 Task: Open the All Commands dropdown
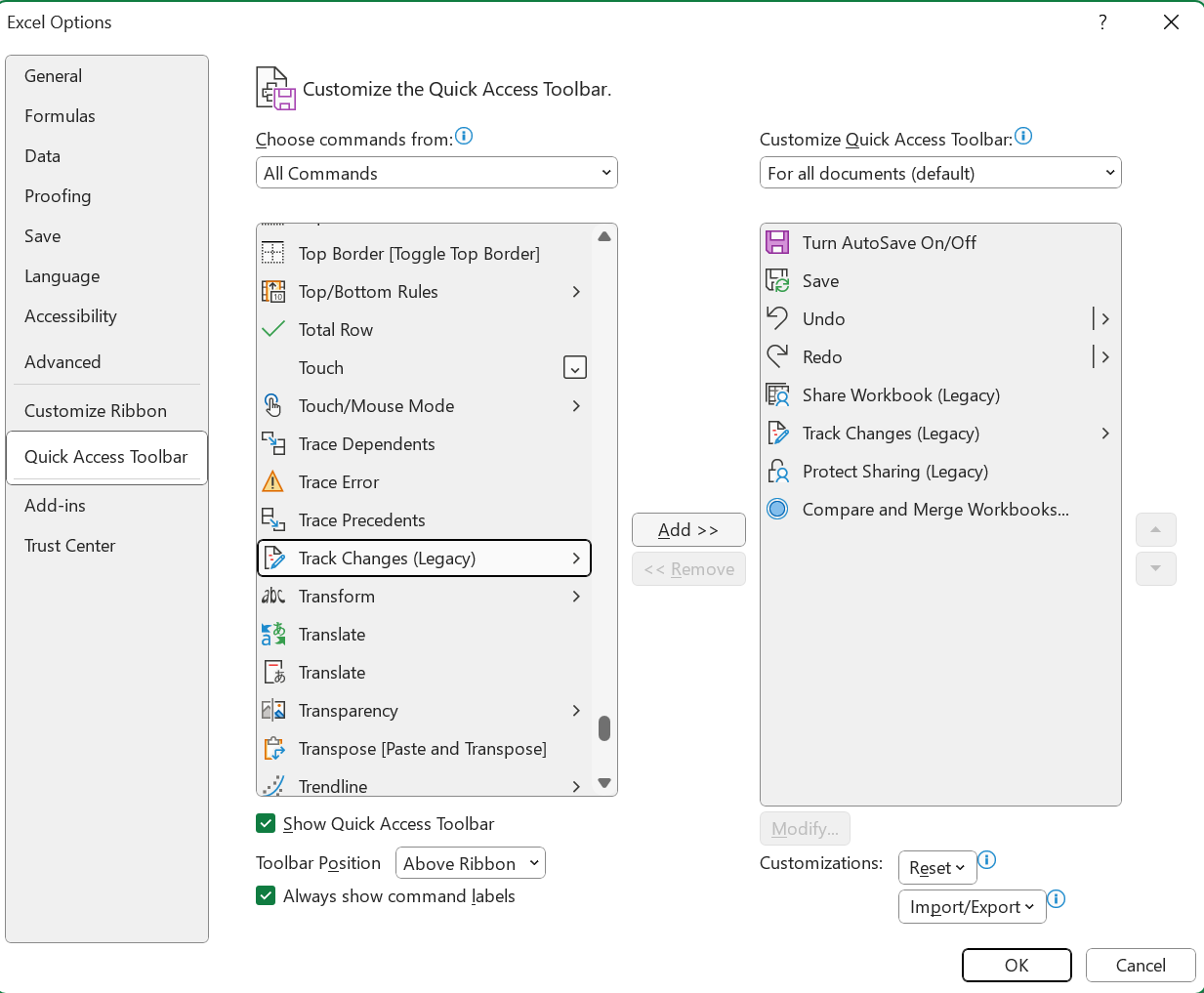(436, 174)
